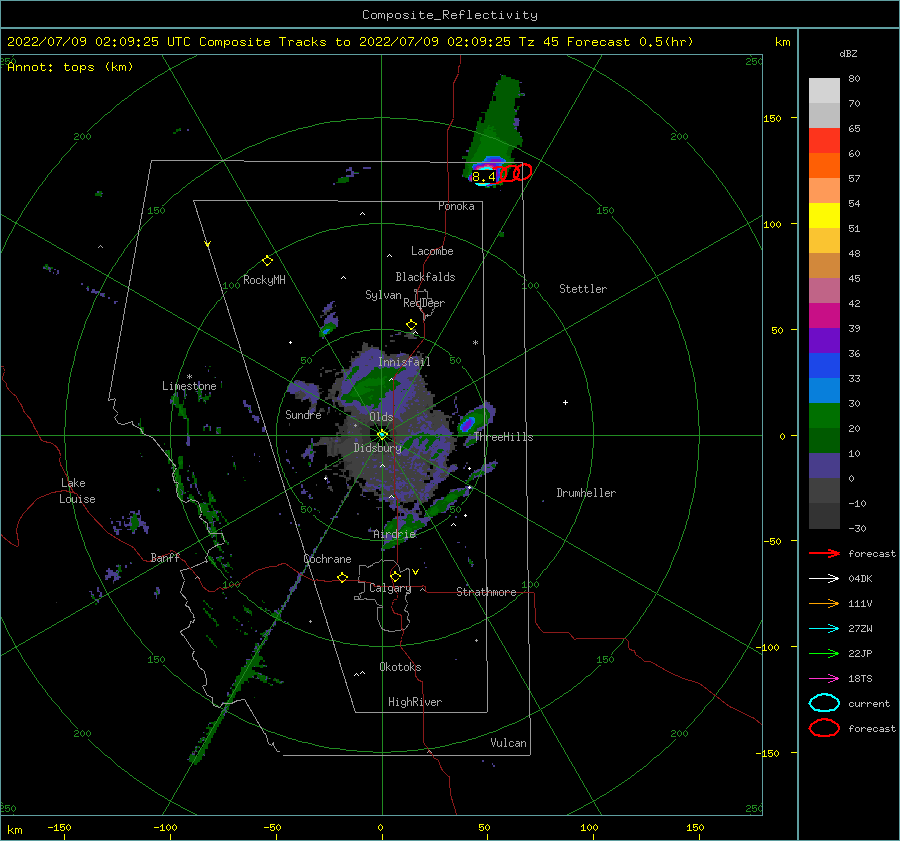900x841 pixels.
Task: Select the indigo 0-10 dBZ swatch
Action: click(824, 466)
